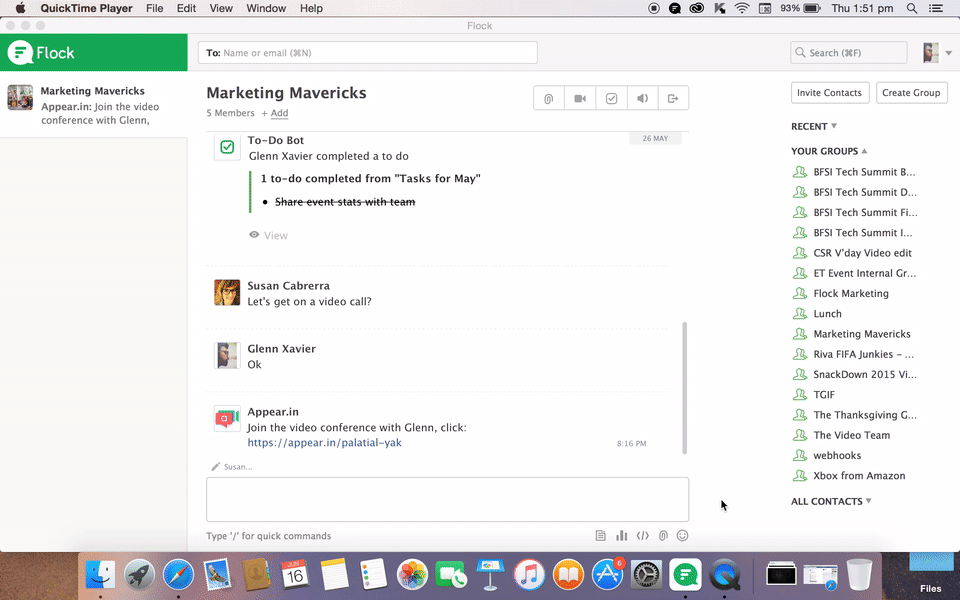Click the message compose text box
The width and height of the screenshot is (960, 600).
tap(448, 500)
